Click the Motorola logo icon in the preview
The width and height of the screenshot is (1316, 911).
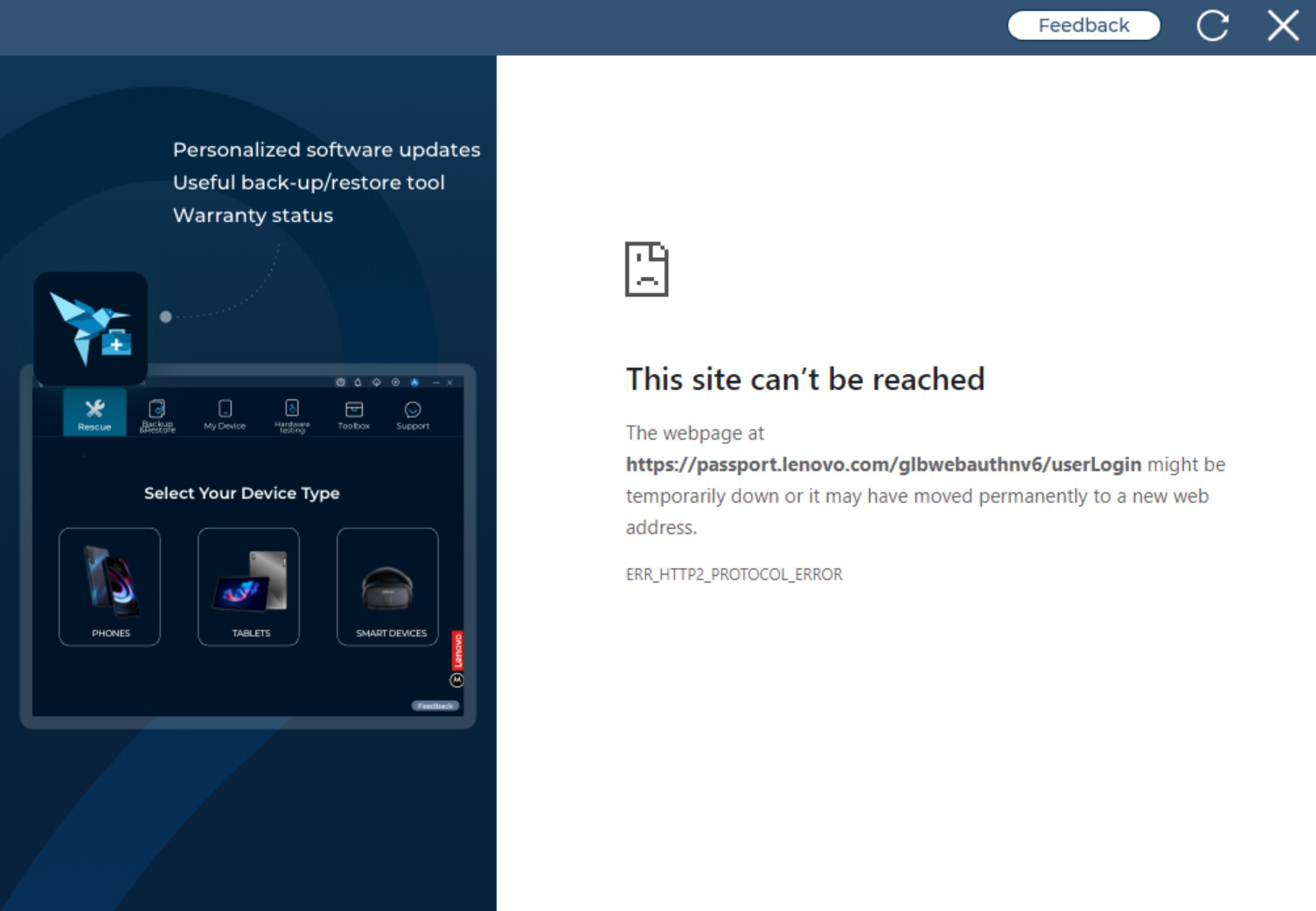[456, 680]
